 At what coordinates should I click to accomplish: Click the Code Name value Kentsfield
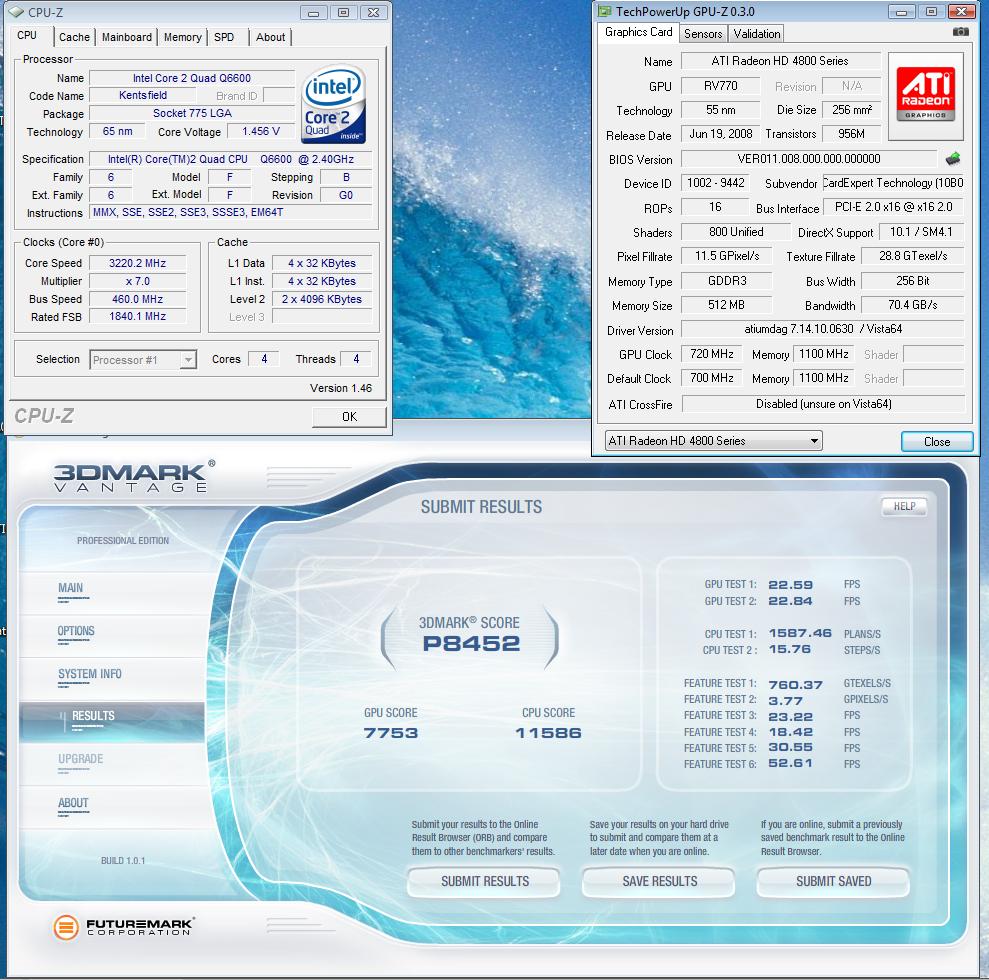143,95
